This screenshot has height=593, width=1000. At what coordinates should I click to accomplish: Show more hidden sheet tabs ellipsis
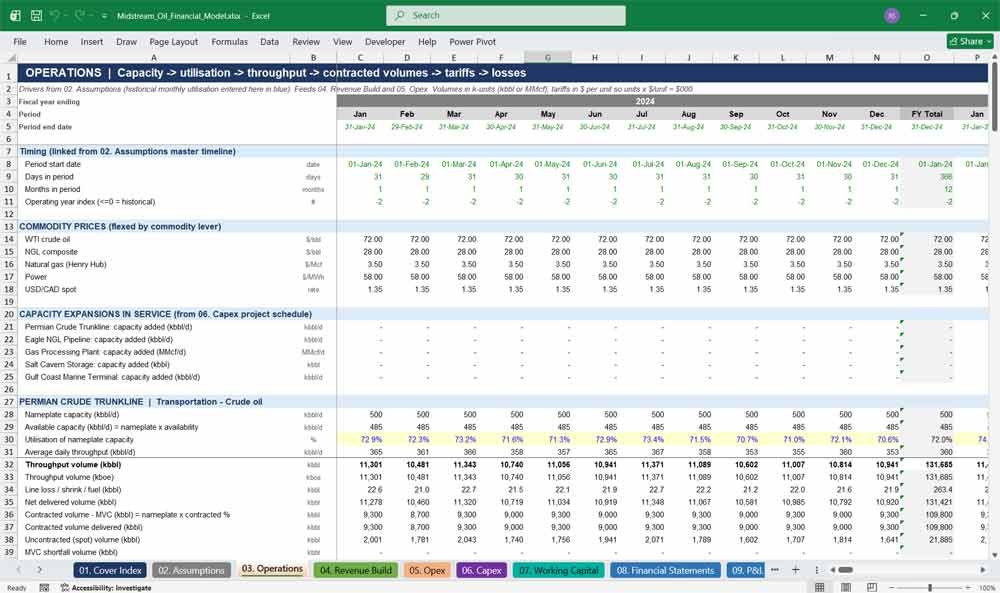point(775,569)
